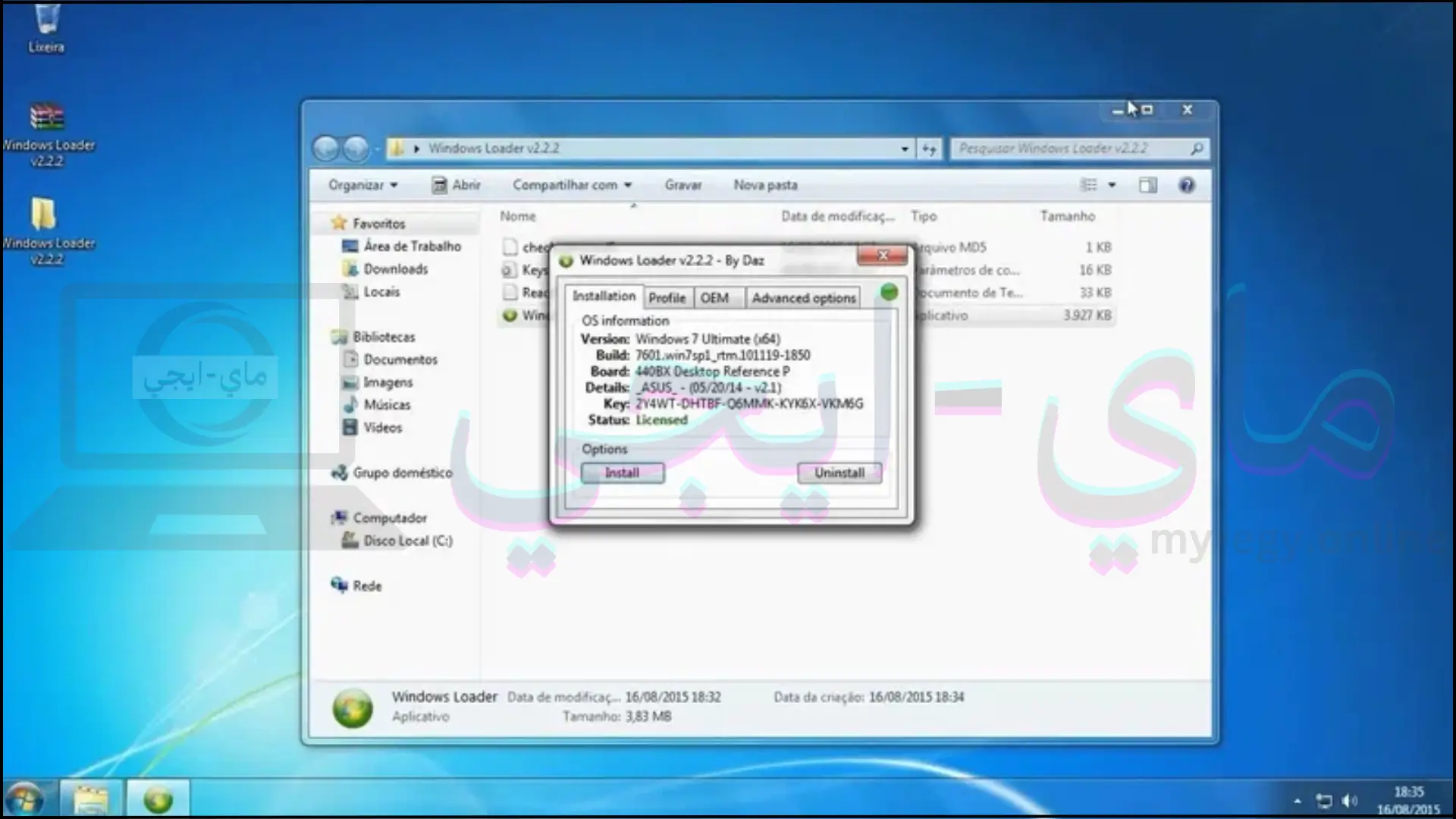Open Explorer help question mark icon
1456x819 pixels.
click(1187, 185)
